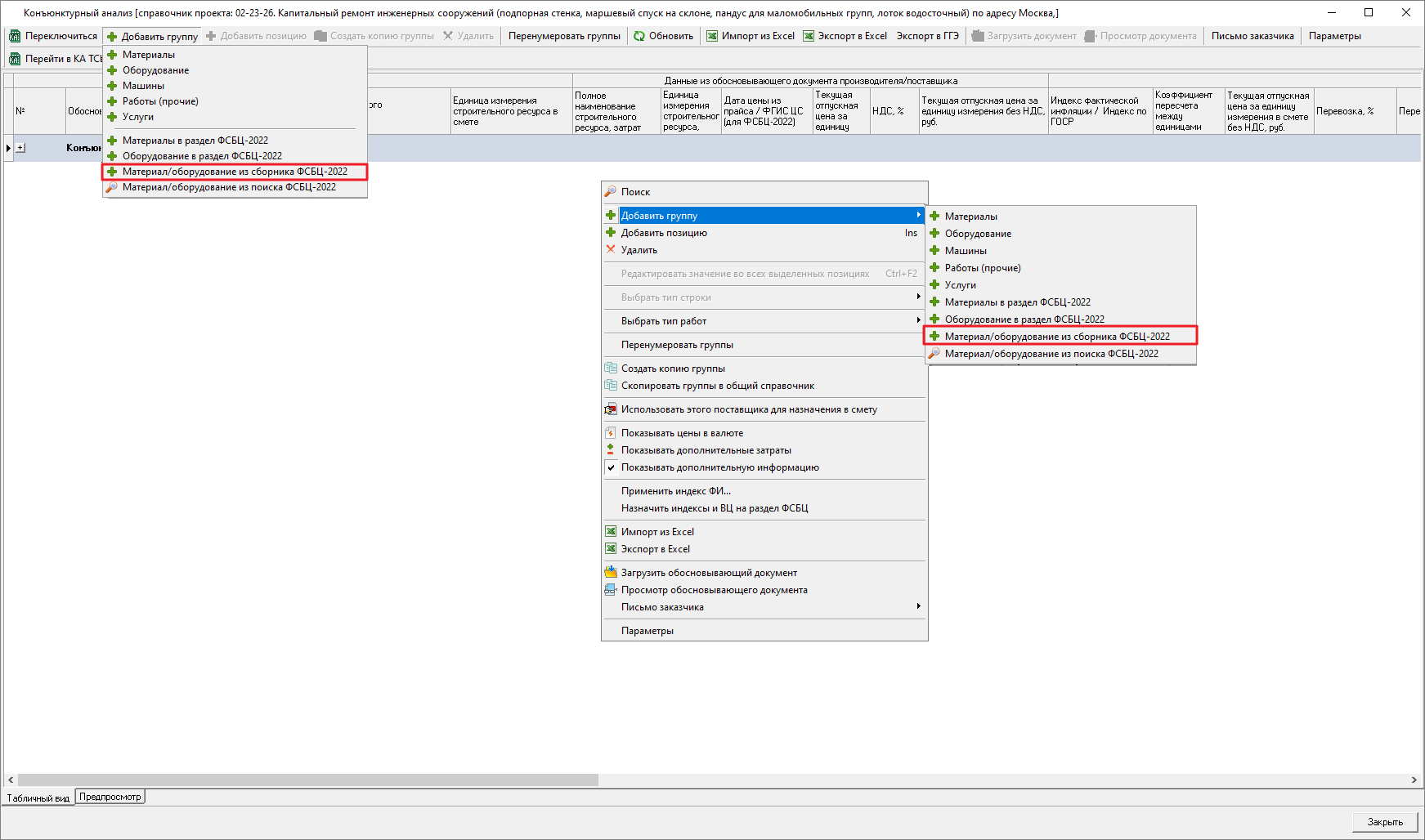The height and width of the screenshot is (840, 1425).
Task: Select Материал/оборудование из сборника ФСБЦ-2022 in submenu
Action: pos(1056,337)
